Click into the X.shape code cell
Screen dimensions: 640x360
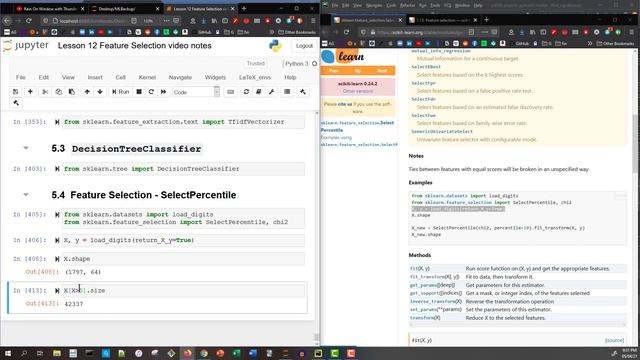coord(183,259)
